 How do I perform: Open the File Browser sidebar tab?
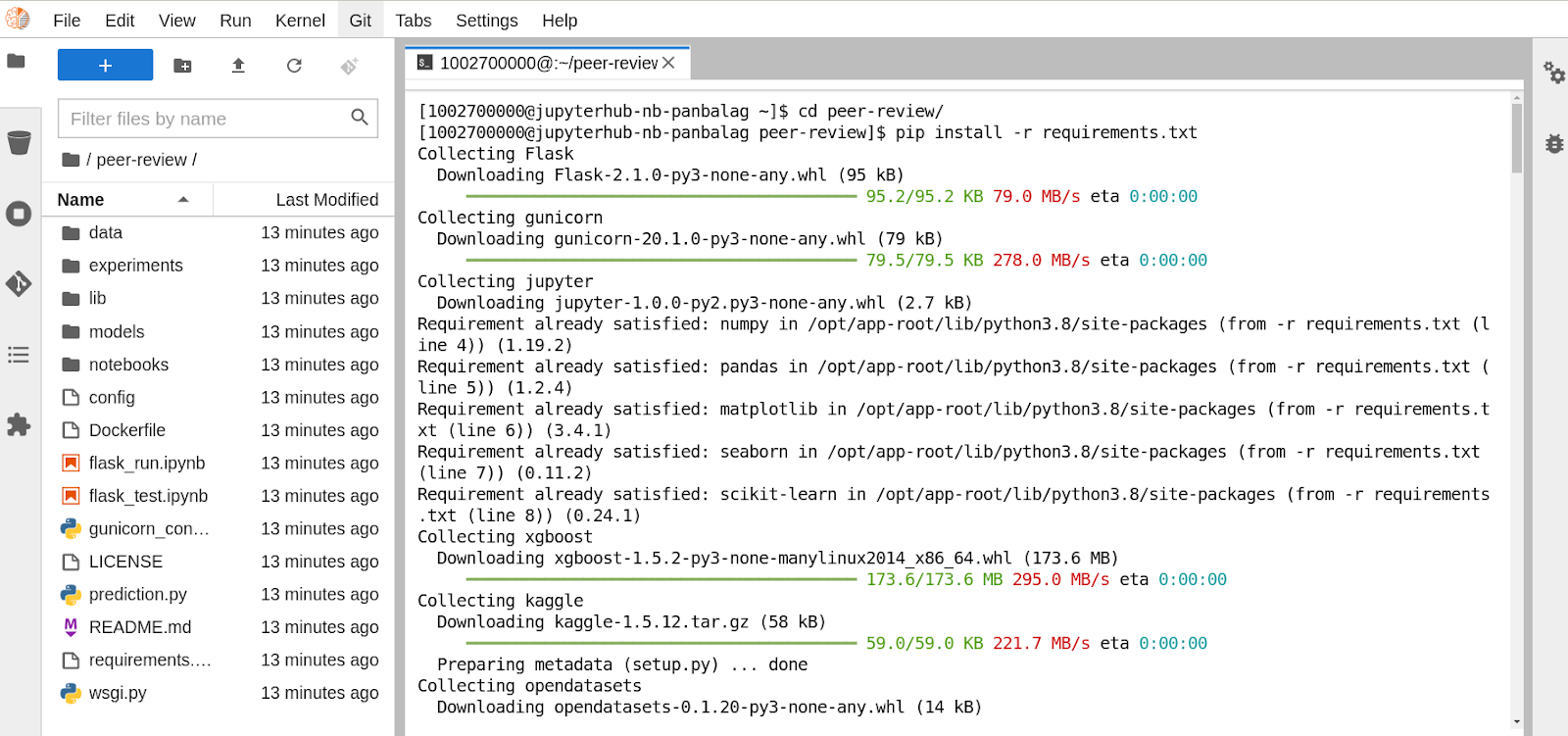click(x=17, y=62)
